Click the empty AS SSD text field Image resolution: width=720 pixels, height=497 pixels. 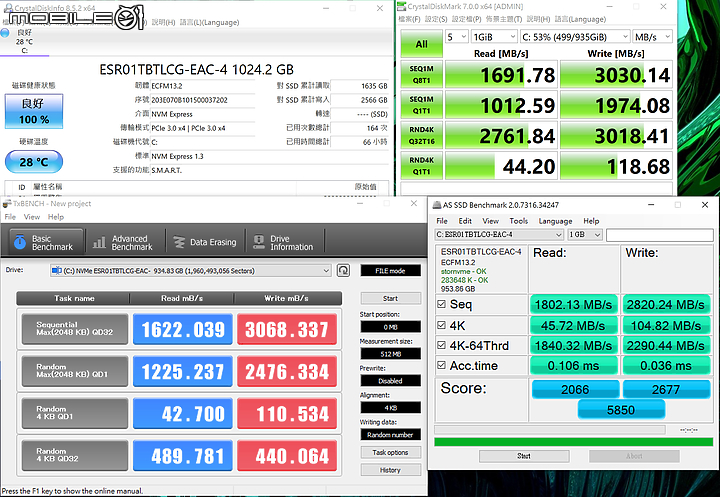(x=659, y=235)
